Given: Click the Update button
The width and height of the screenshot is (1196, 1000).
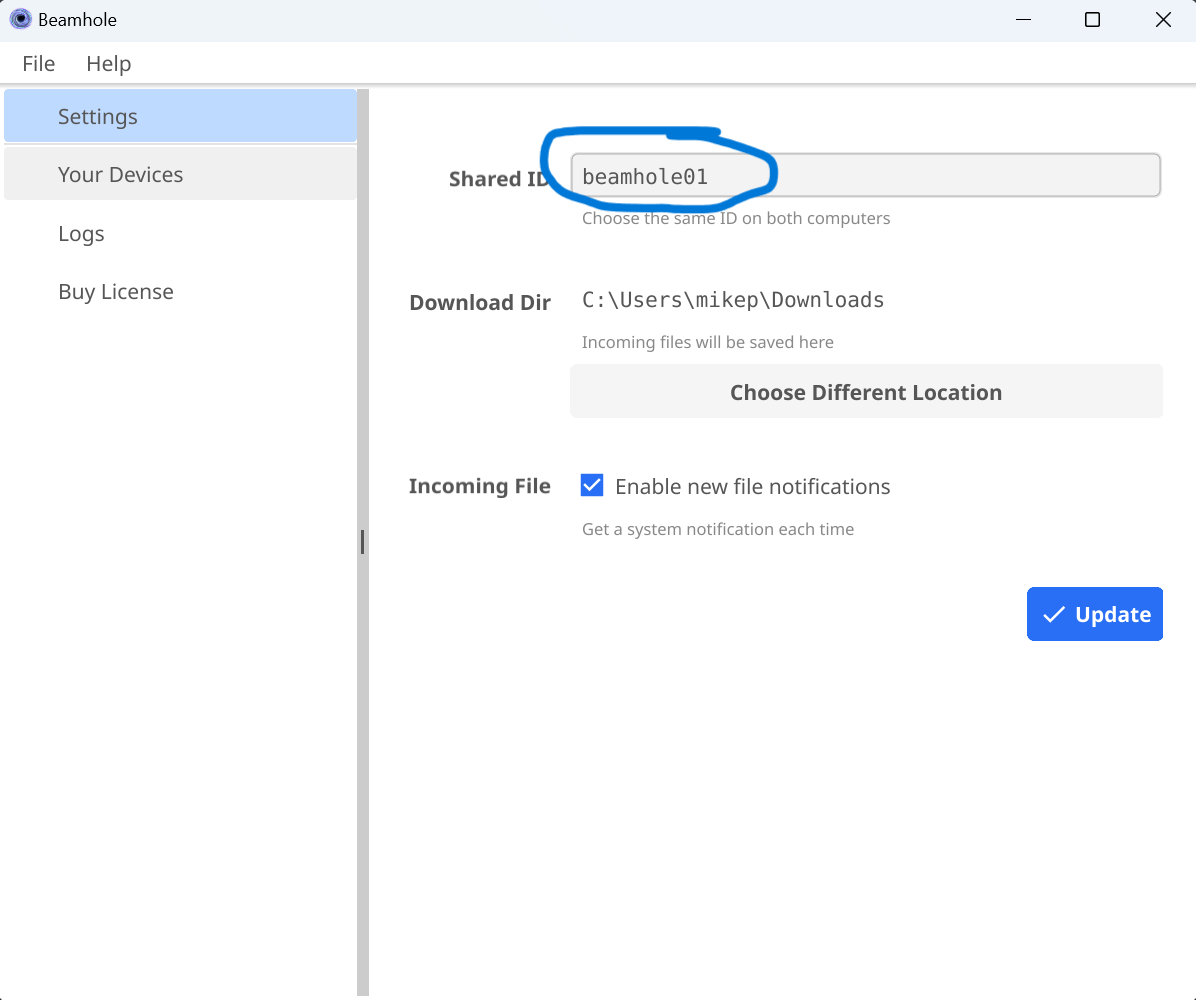Looking at the screenshot, I should pyautogui.click(x=1095, y=614).
